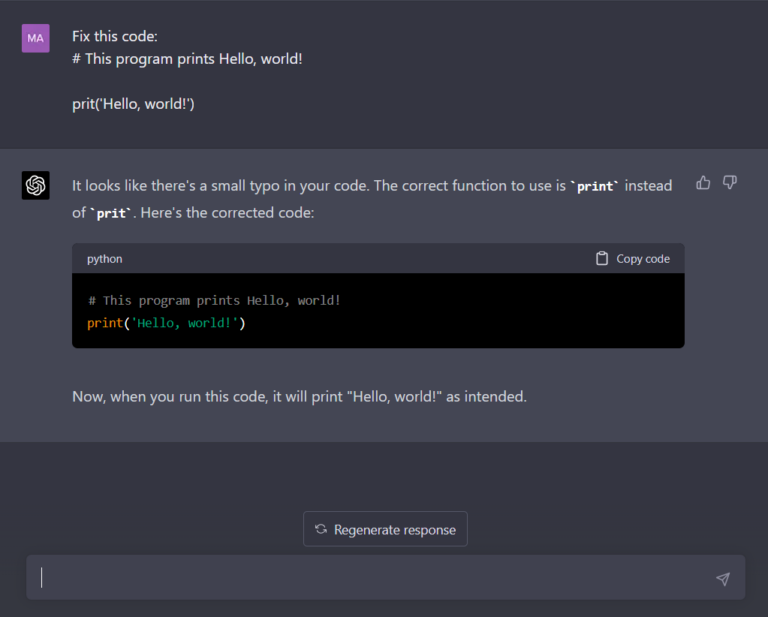This screenshot has height=617, width=768.
Task: Click the thumbs down feedback icon
Action: click(730, 183)
